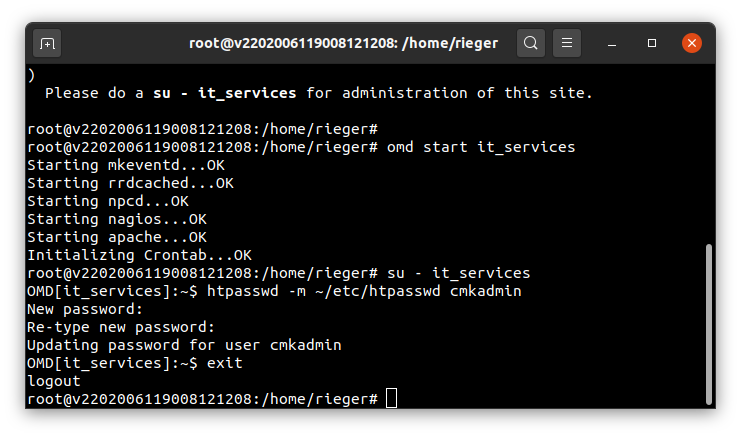Open the hamburger menu
The width and height of the screenshot is (741, 437).
pos(567,43)
